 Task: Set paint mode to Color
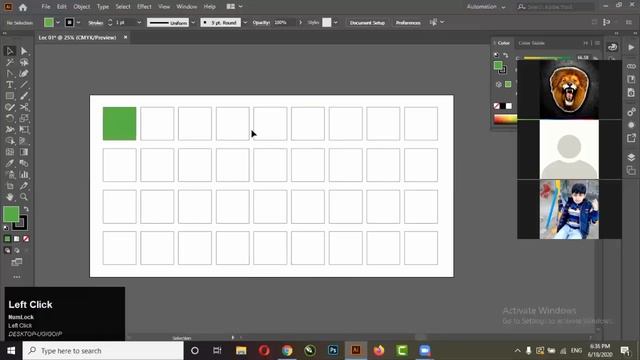point(7,239)
